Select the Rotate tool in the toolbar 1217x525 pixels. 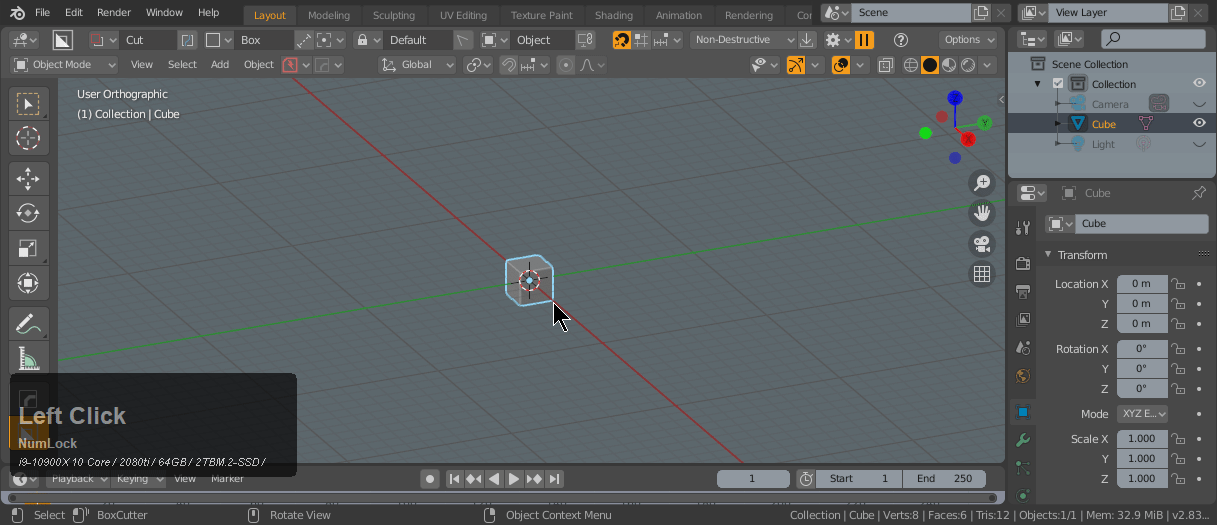tap(28, 213)
